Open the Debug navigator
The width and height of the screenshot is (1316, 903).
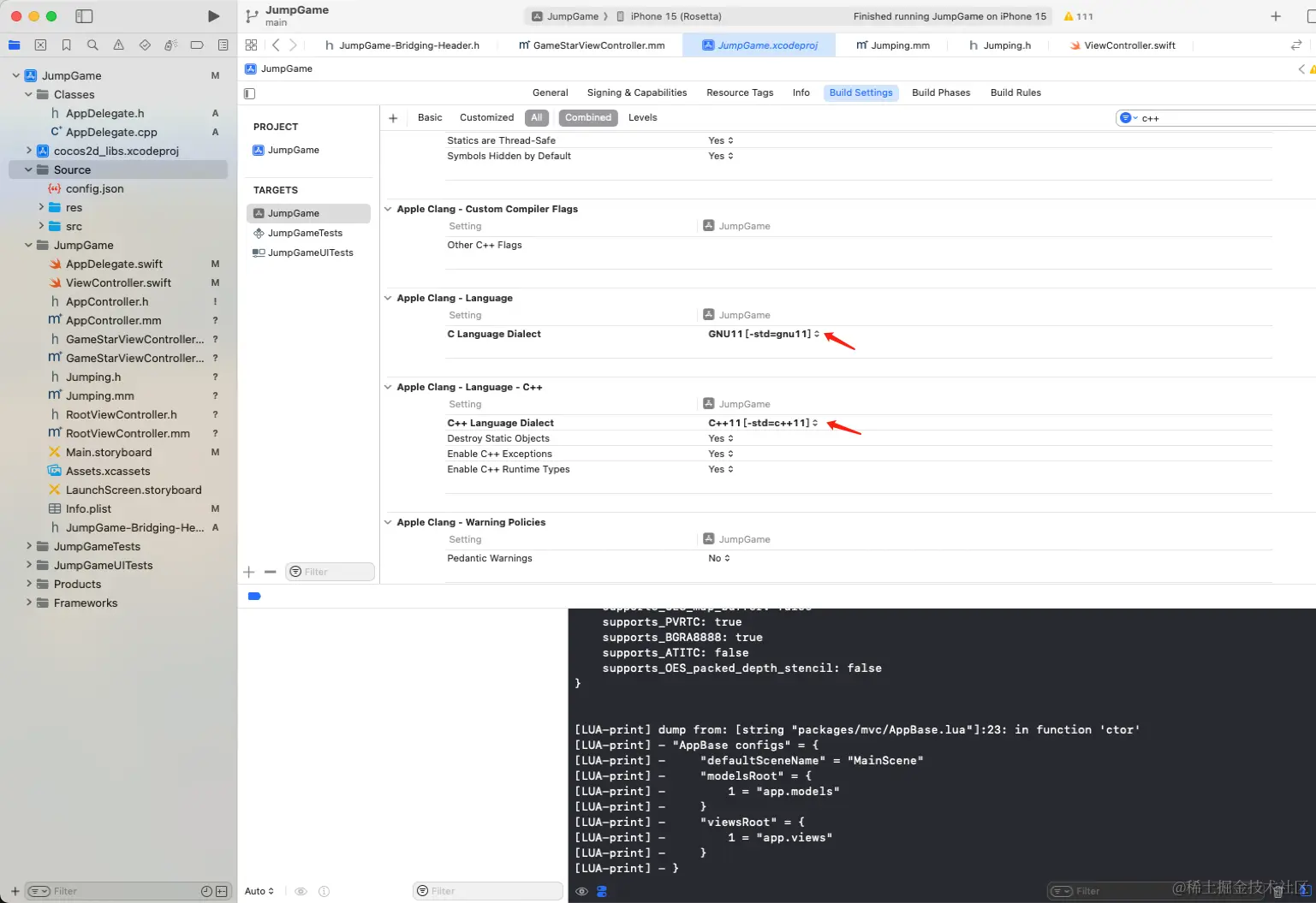[170, 45]
